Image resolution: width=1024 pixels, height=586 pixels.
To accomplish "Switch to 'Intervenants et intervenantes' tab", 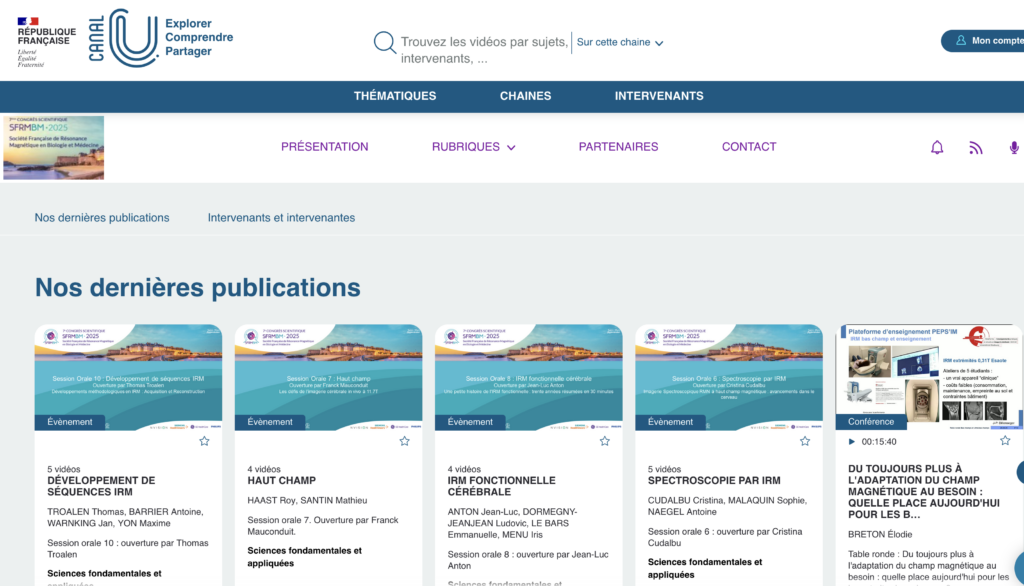I will tap(281, 217).
